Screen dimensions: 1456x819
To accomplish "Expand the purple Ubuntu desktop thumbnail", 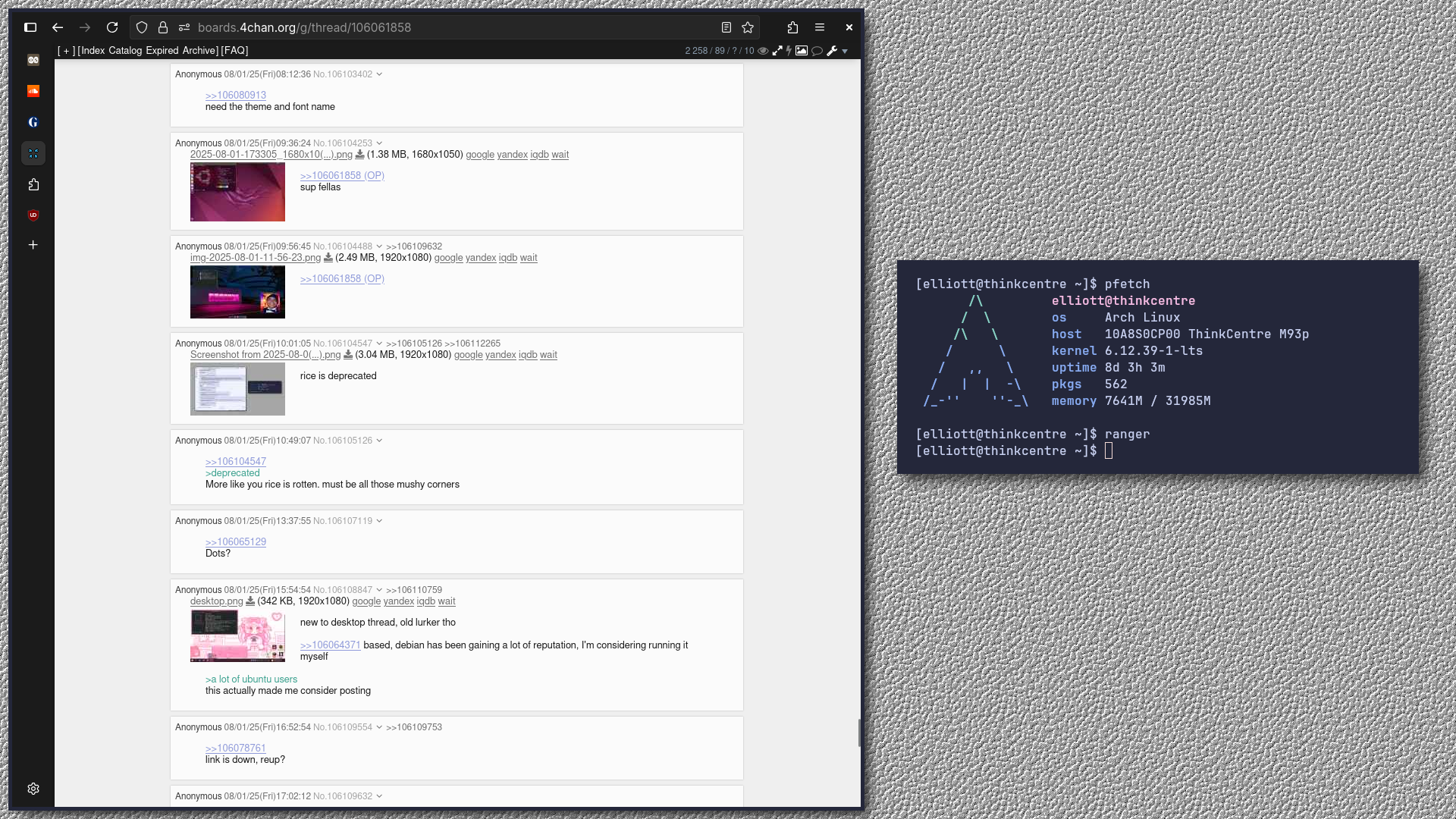I will coord(237,192).
